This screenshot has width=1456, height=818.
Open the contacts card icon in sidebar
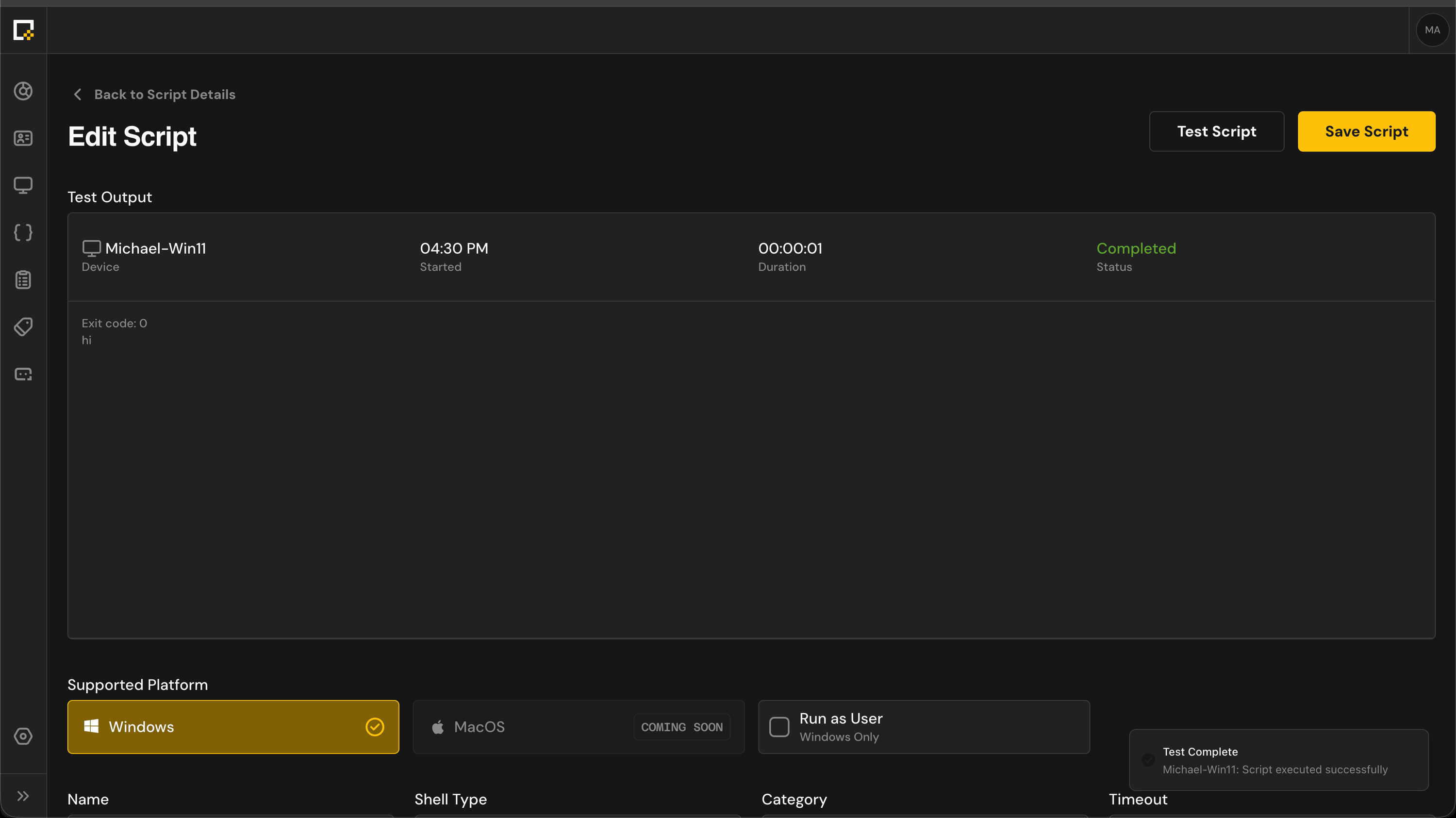(23, 138)
